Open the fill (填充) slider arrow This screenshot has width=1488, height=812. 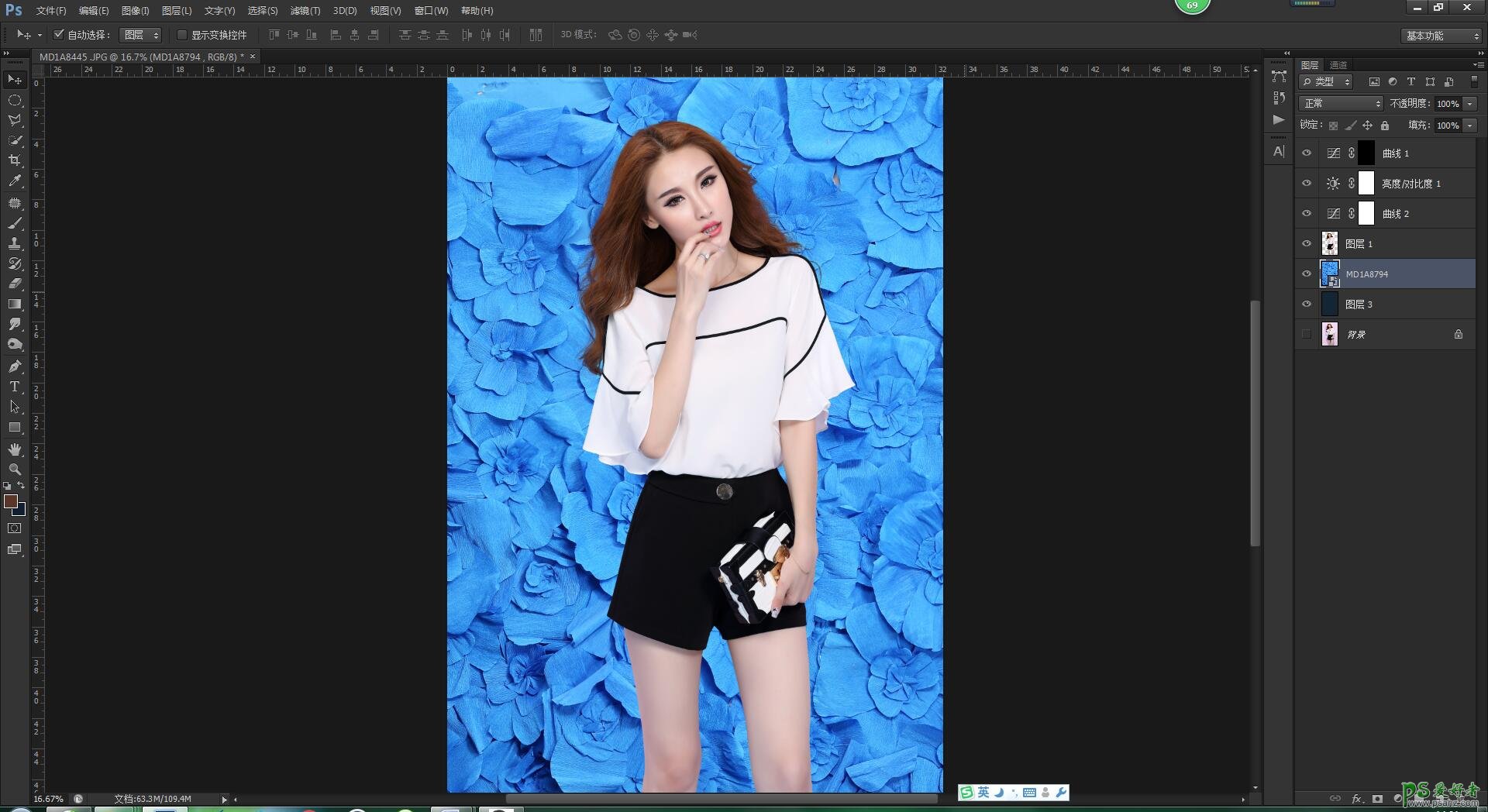pos(1470,125)
